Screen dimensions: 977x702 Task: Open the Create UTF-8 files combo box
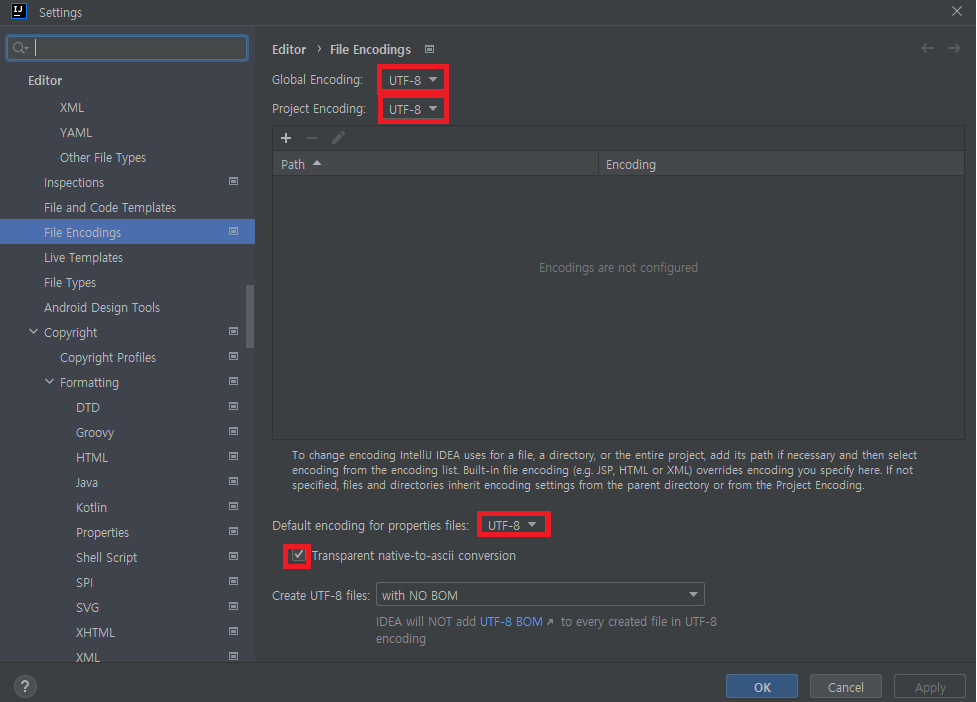click(x=540, y=595)
